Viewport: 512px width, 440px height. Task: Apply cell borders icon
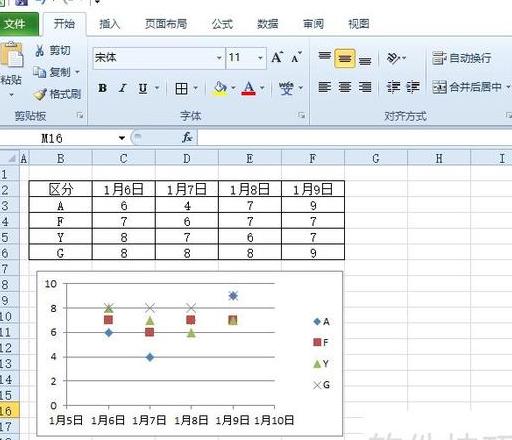point(181,89)
